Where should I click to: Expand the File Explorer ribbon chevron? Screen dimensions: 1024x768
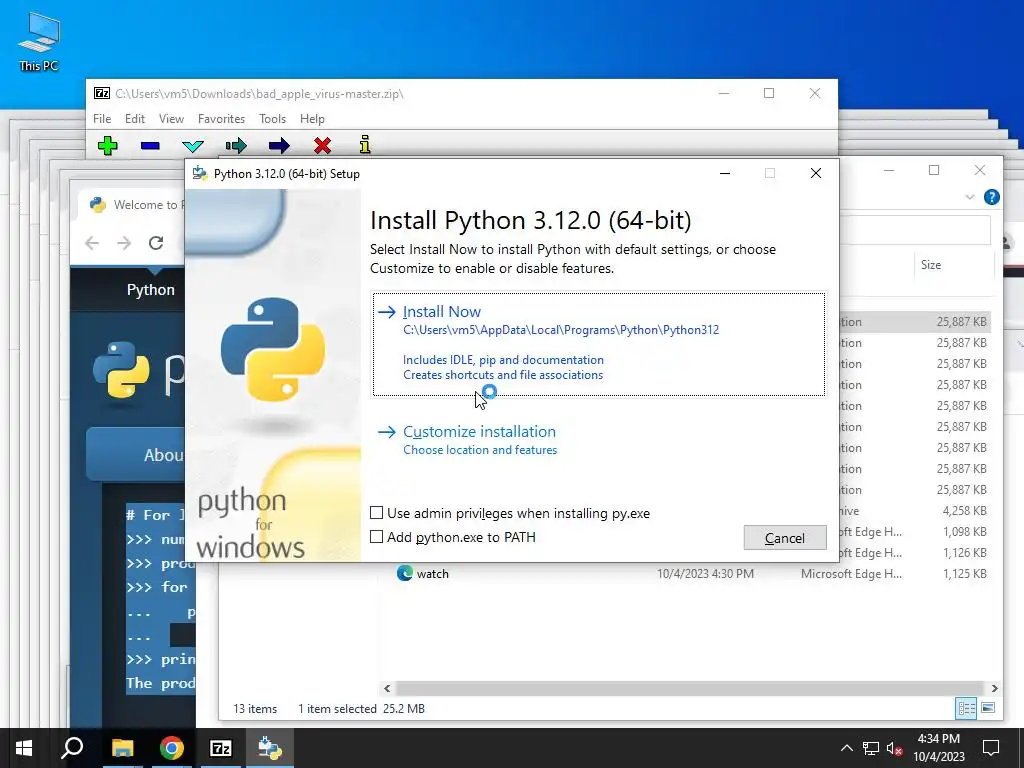click(970, 197)
